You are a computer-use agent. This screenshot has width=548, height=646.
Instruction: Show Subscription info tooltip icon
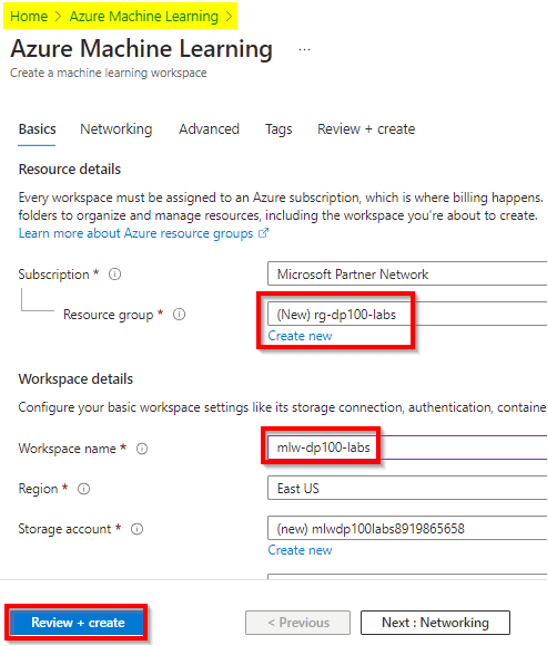(x=115, y=274)
